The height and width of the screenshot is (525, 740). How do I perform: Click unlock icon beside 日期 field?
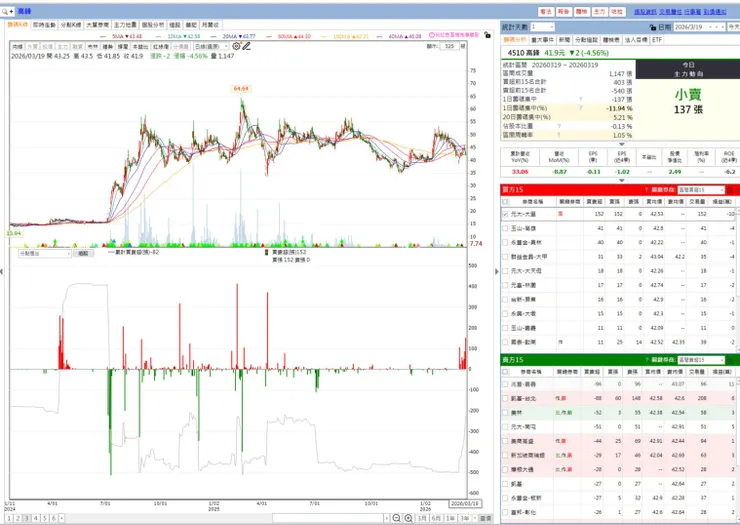coord(653,27)
